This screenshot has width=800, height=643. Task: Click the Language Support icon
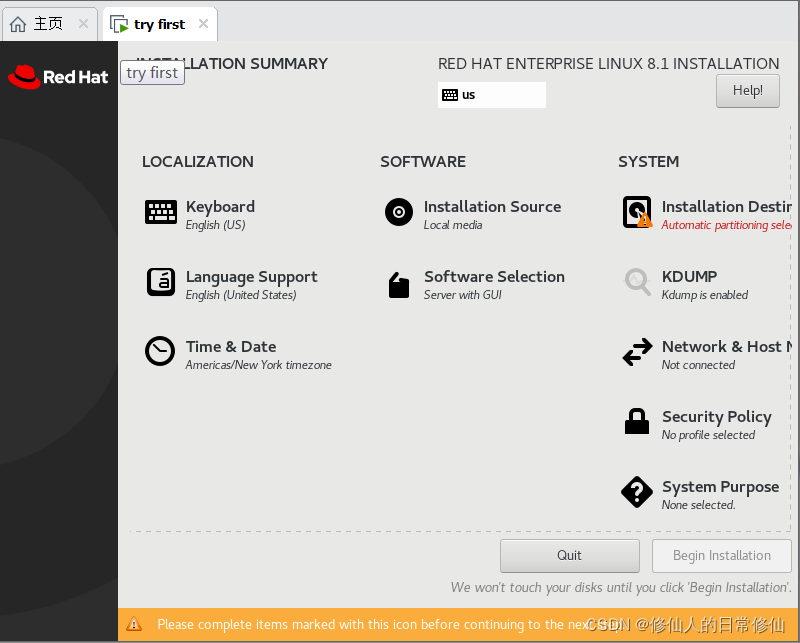[x=161, y=282]
